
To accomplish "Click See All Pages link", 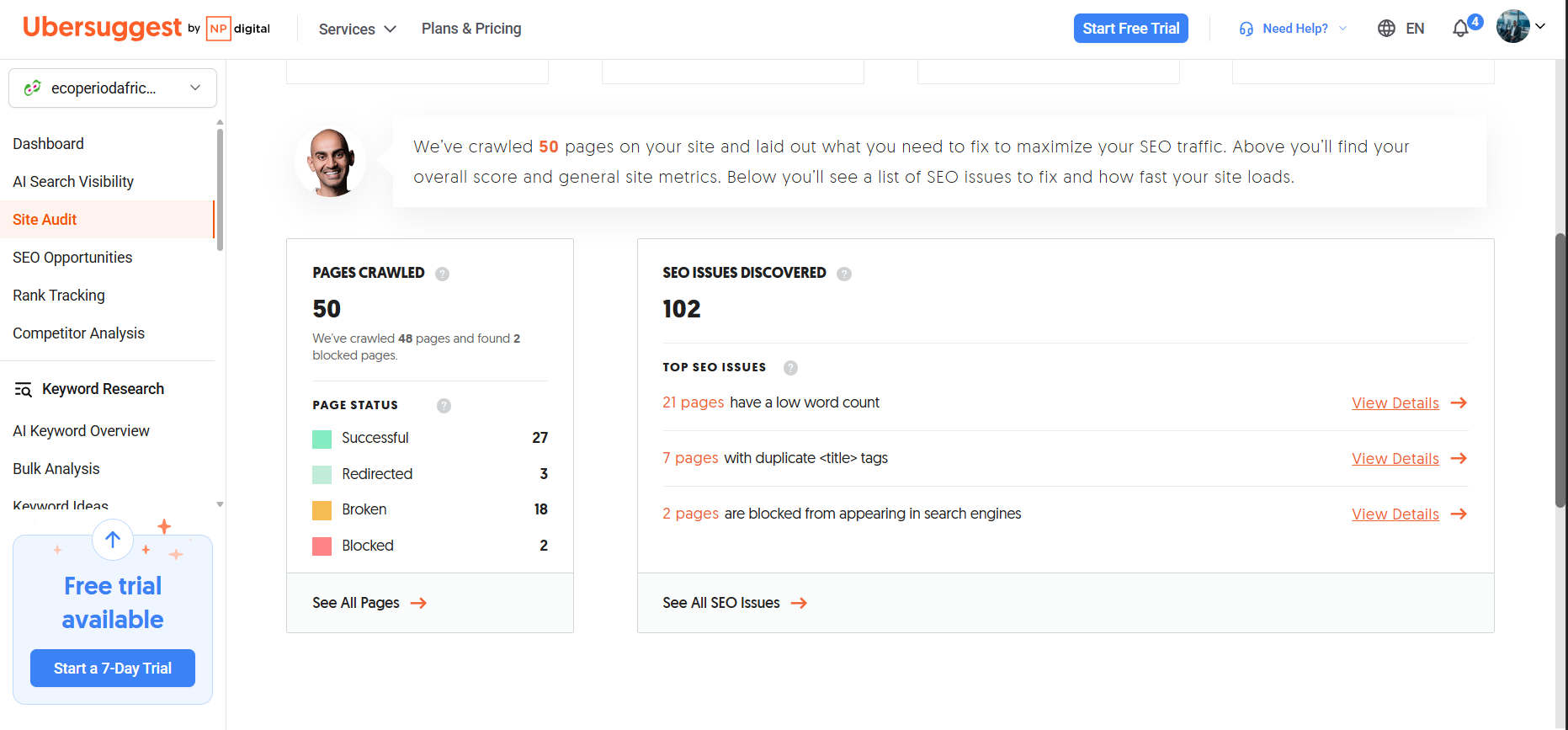I will (x=356, y=603).
